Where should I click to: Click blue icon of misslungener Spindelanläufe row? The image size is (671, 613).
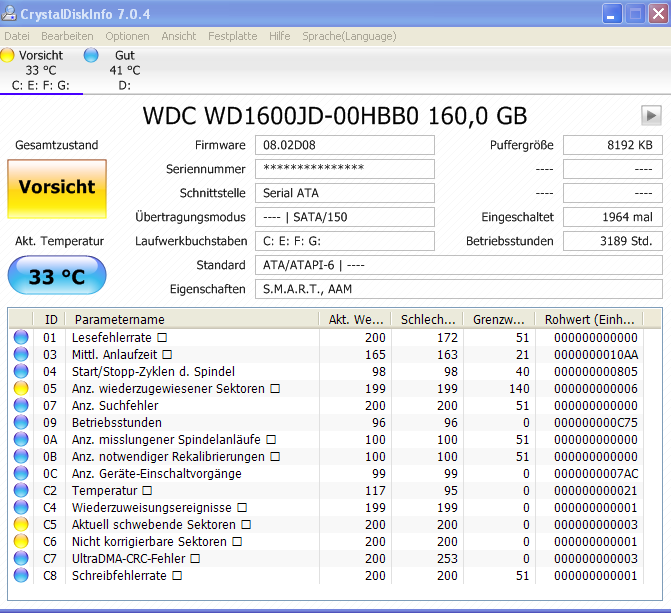click(x=21, y=440)
